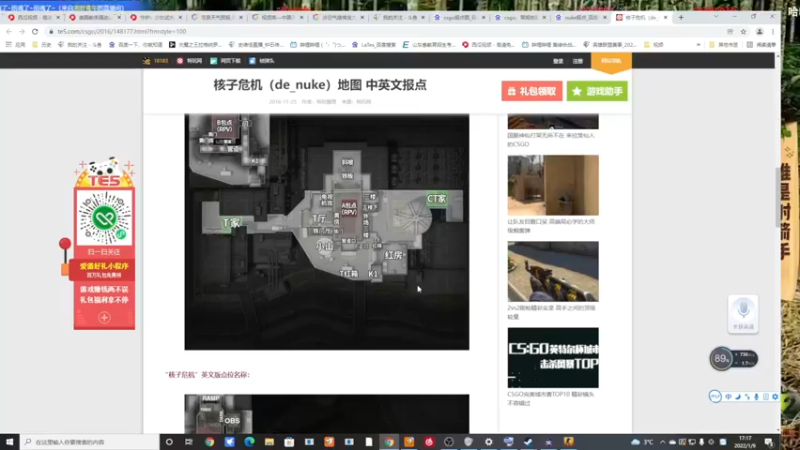Open 特玩网 in the site nav bar
800x450 pixels.
pos(189,61)
